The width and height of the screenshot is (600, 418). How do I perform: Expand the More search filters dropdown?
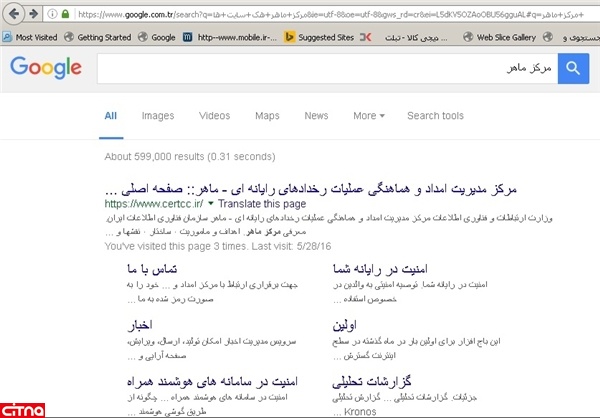click(368, 116)
